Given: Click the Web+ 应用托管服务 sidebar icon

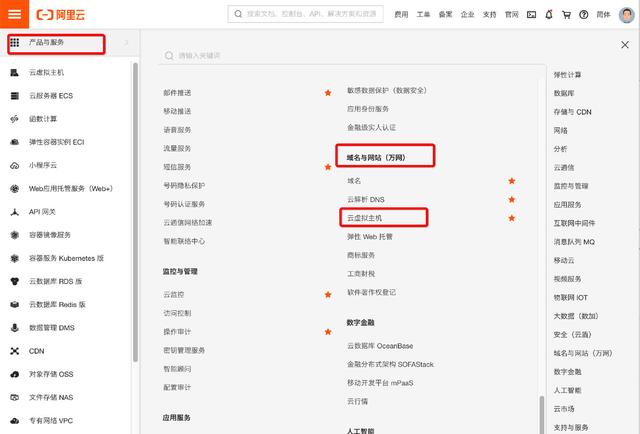Looking at the screenshot, I should [x=15, y=189].
